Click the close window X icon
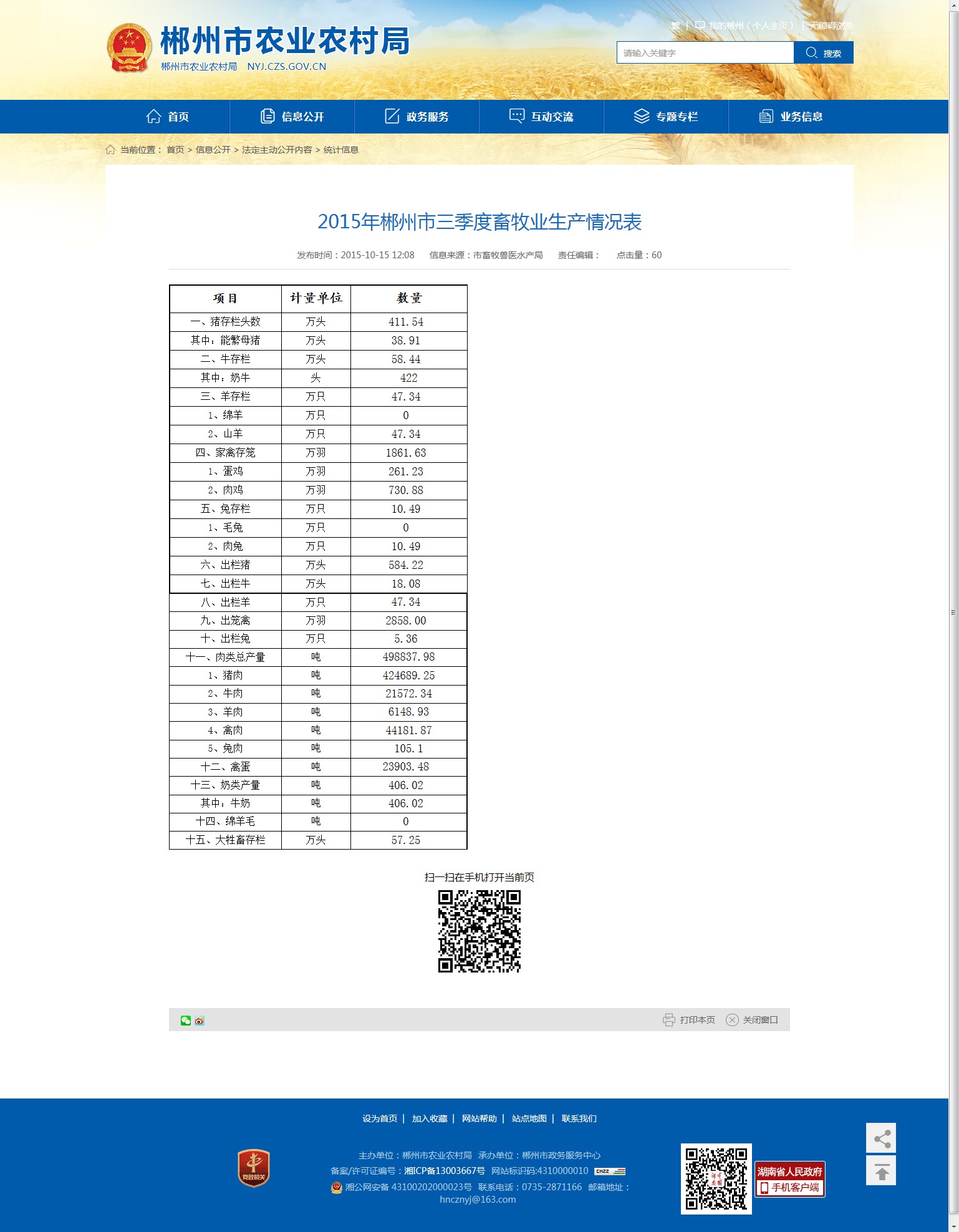This screenshot has height=1232, width=959. [x=732, y=1020]
